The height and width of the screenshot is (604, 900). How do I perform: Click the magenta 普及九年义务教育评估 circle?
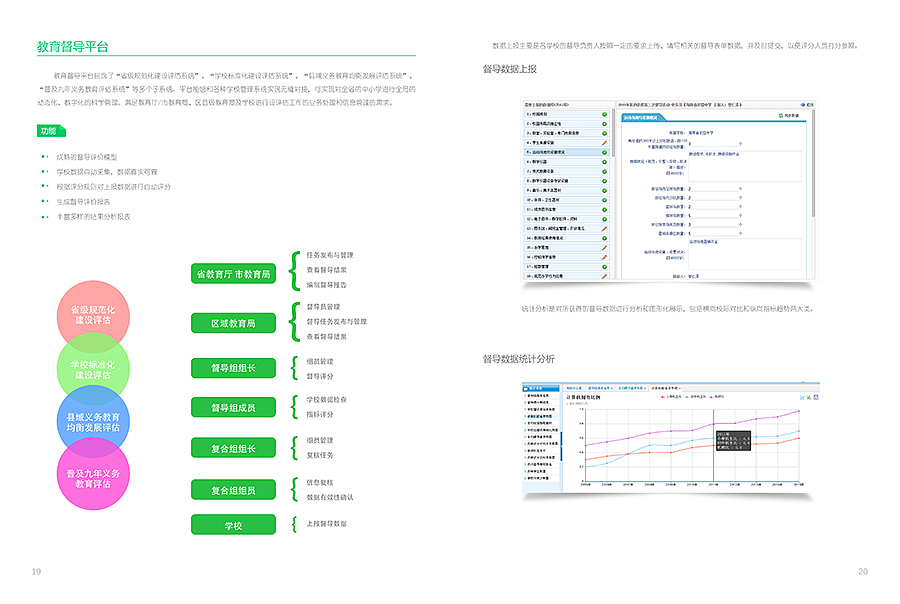pyautogui.click(x=93, y=474)
